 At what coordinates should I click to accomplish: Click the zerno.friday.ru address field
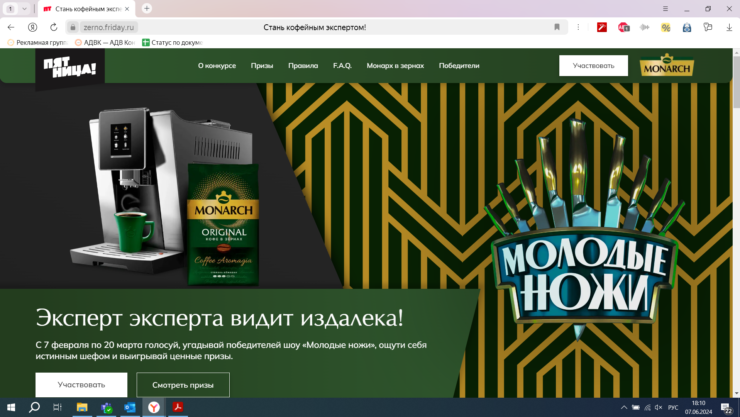click(109, 27)
